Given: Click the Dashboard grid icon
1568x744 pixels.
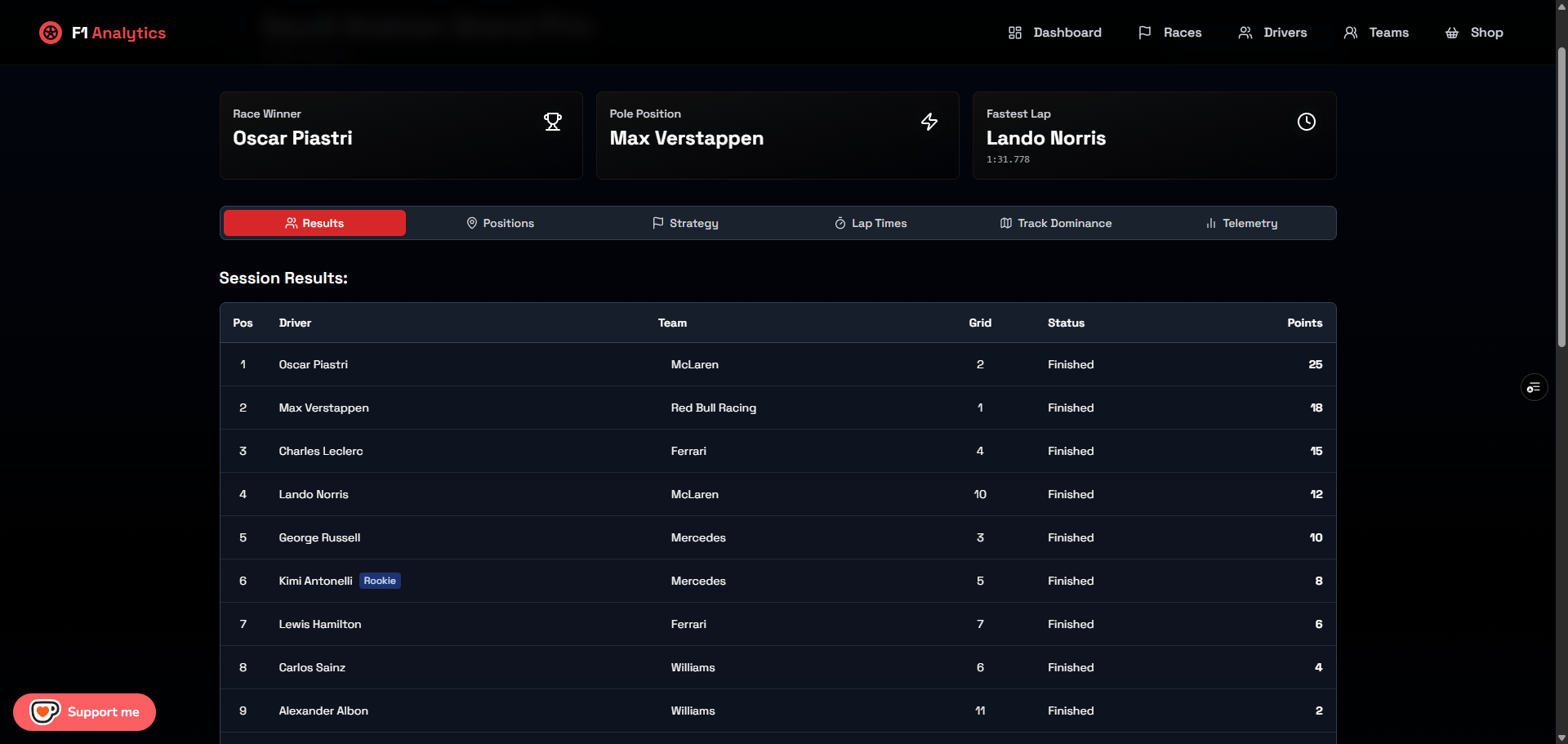Looking at the screenshot, I should [x=1015, y=33].
